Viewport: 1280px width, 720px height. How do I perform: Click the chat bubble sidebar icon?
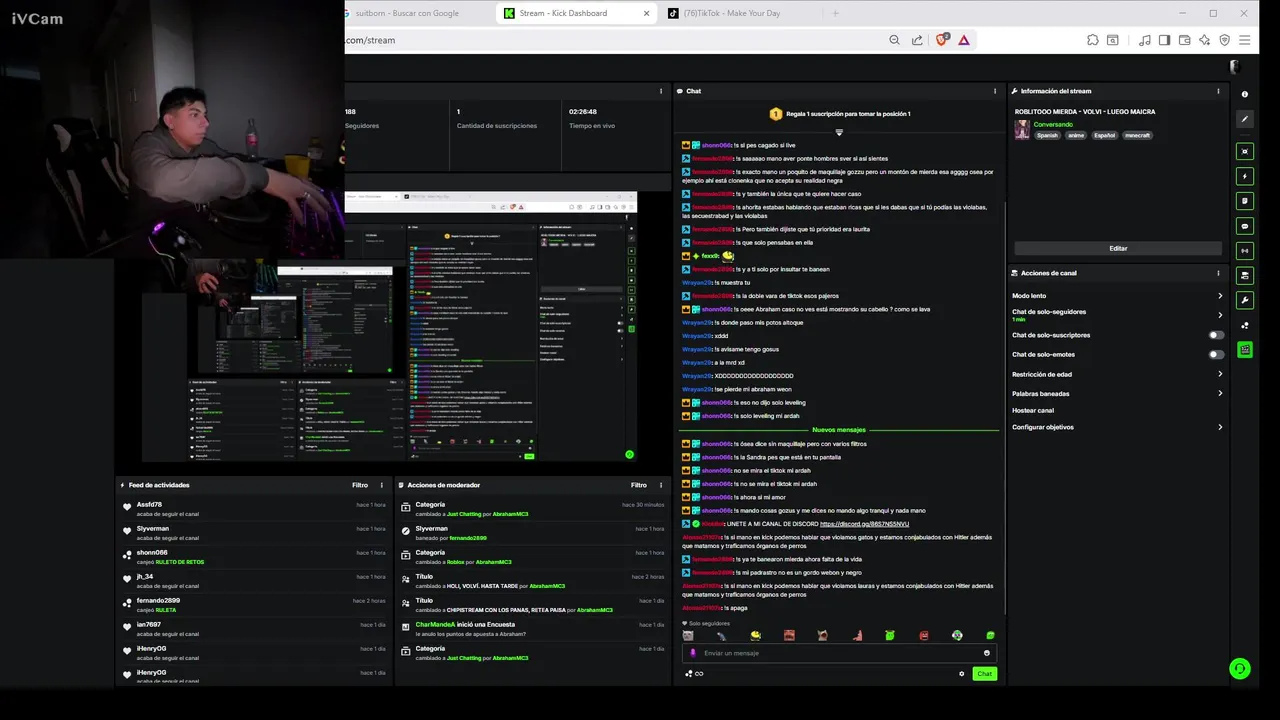tap(1245, 226)
